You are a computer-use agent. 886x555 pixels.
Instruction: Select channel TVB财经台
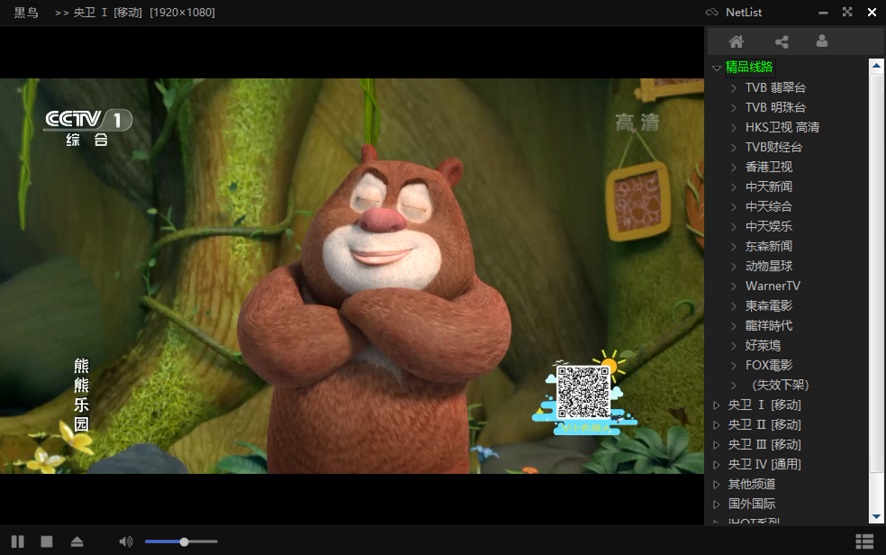[774, 147]
